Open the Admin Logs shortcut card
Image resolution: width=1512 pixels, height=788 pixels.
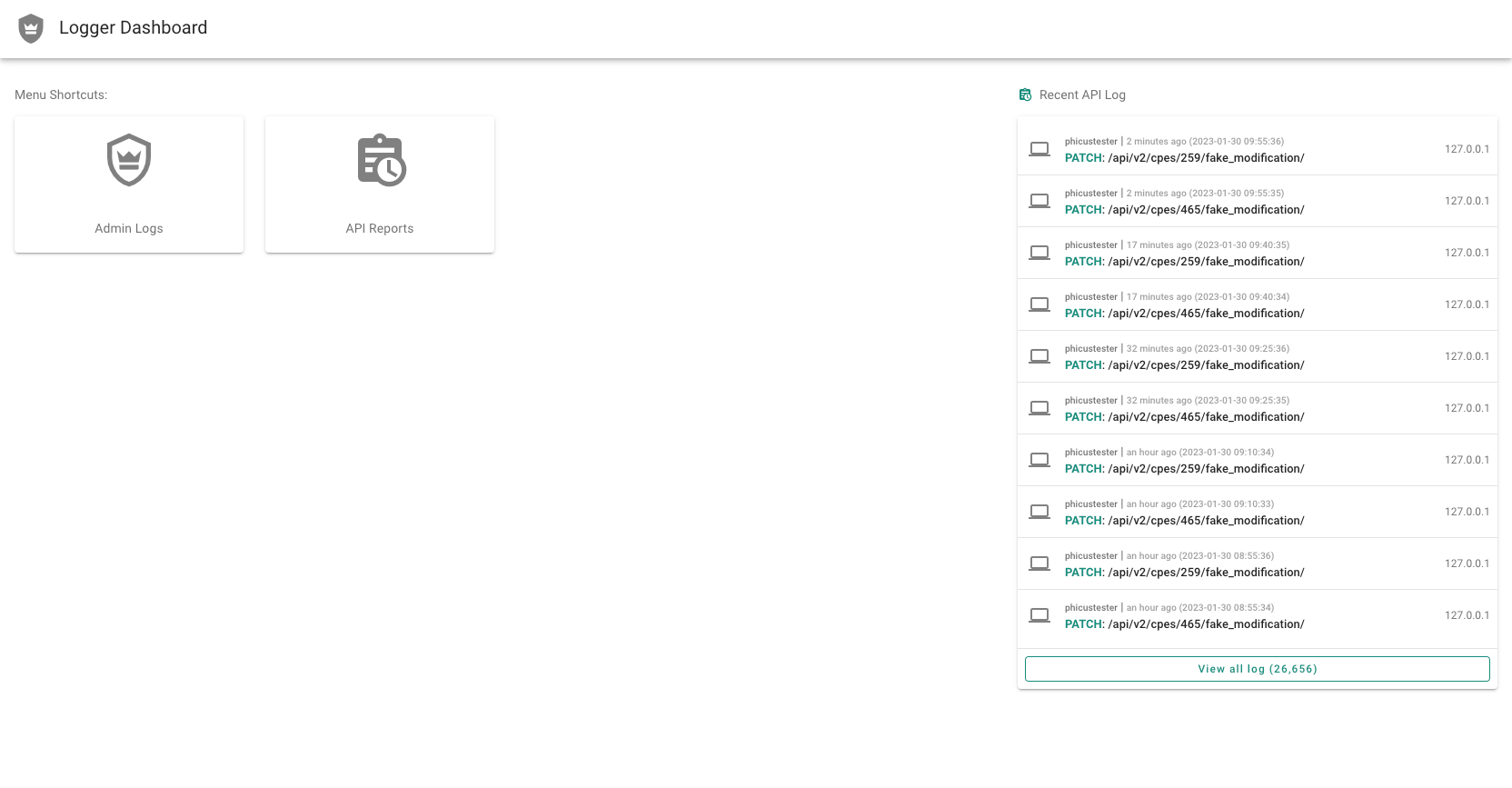tap(129, 185)
